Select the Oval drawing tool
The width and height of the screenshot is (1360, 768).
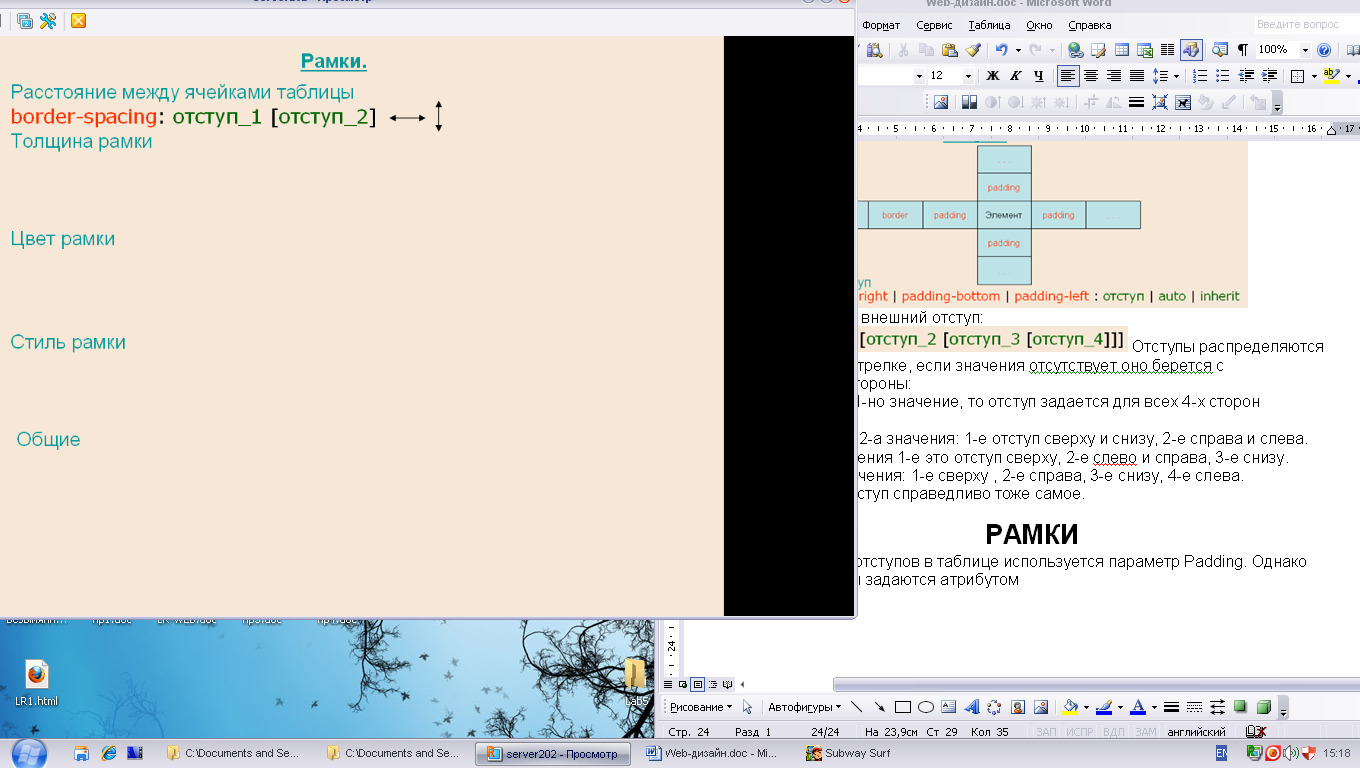(x=926, y=707)
